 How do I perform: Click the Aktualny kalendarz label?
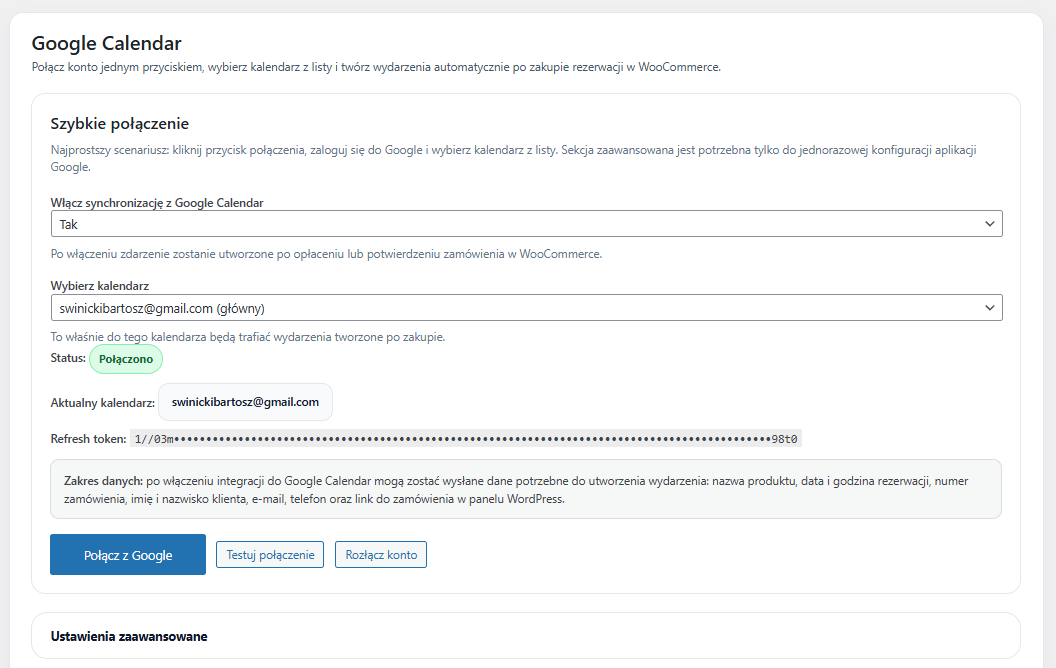pyautogui.click(x=103, y=403)
